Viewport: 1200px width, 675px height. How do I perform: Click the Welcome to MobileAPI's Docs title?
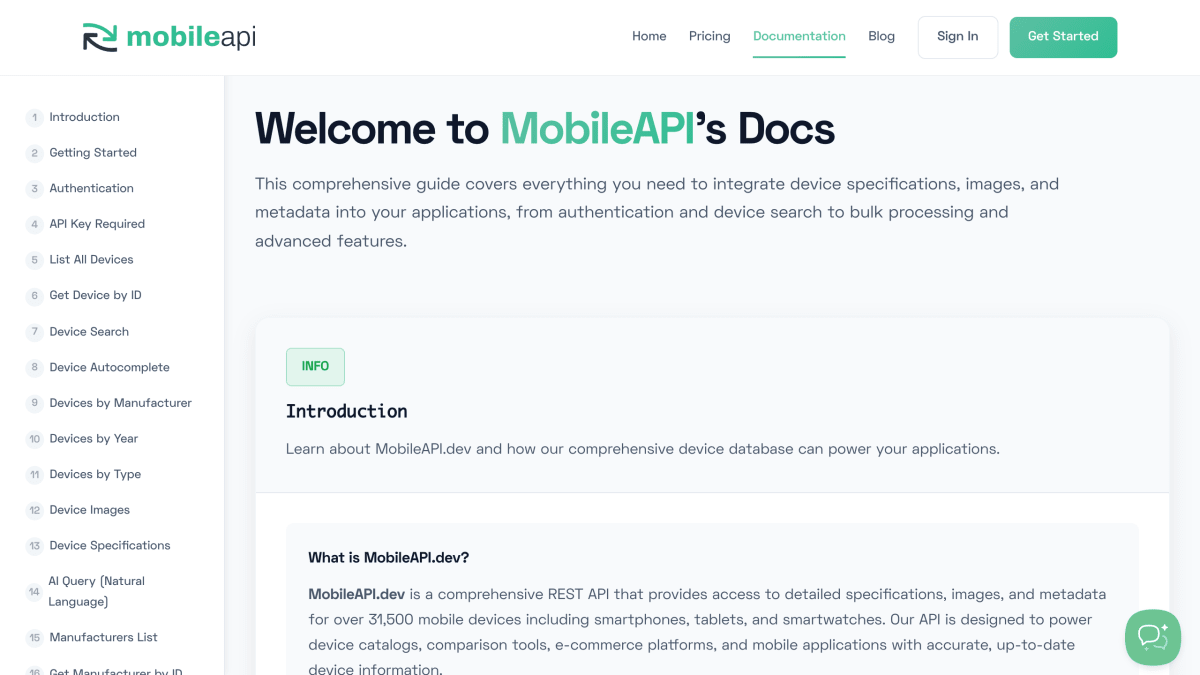click(545, 128)
